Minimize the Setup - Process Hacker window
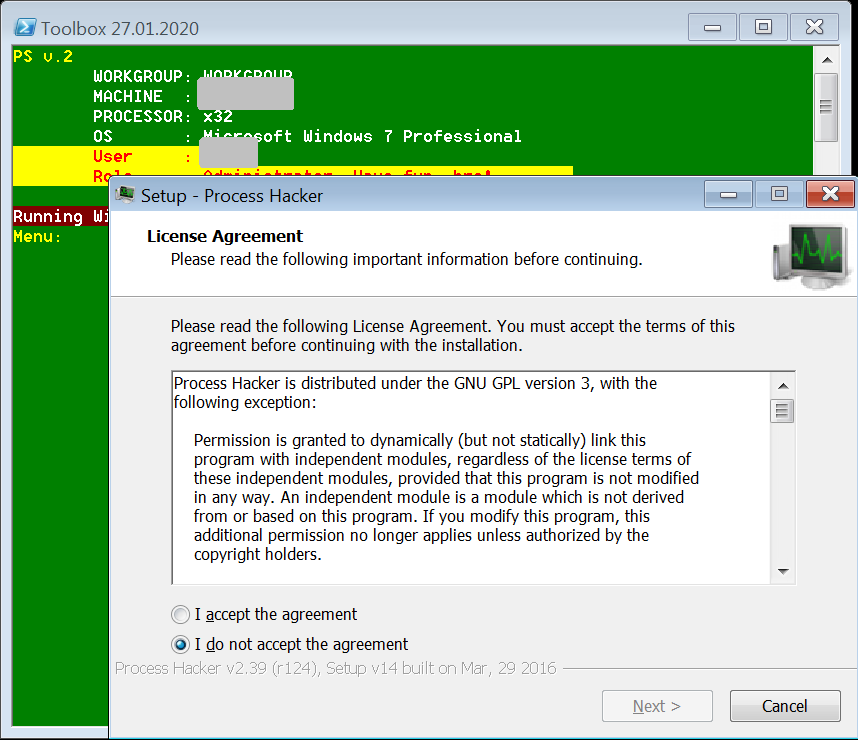The width and height of the screenshot is (858, 740). pyautogui.click(x=728, y=194)
